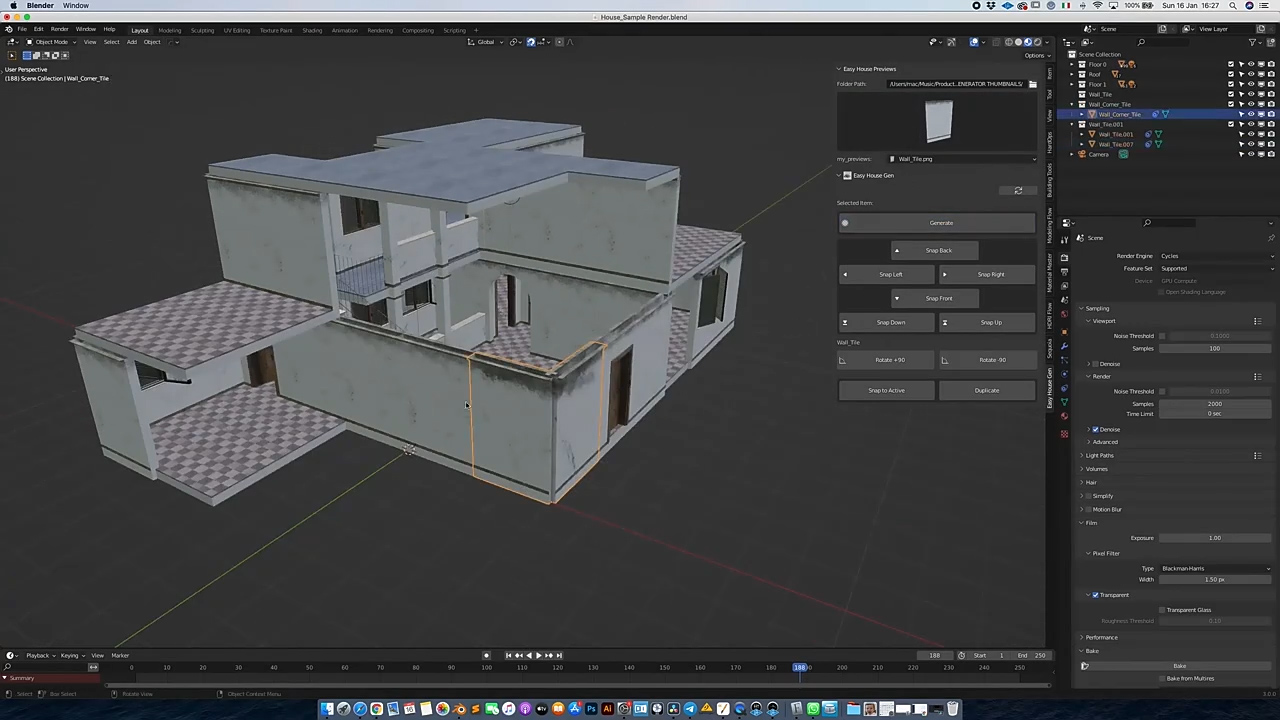Enable Viewport Denoise checkbox
The image size is (1280, 720).
(x=1095, y=364)
